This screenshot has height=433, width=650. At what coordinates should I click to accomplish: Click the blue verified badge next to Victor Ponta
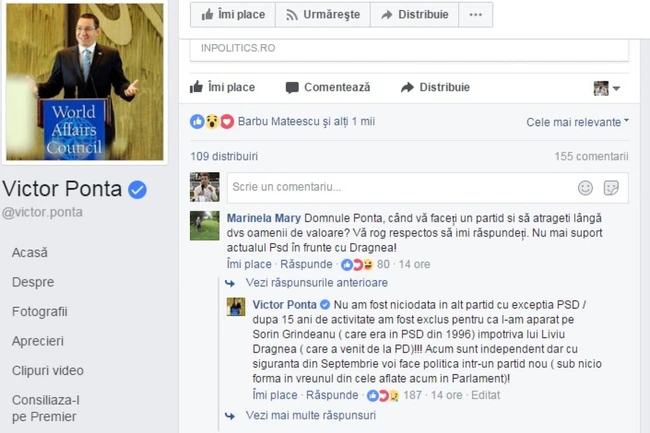(137, 190)
